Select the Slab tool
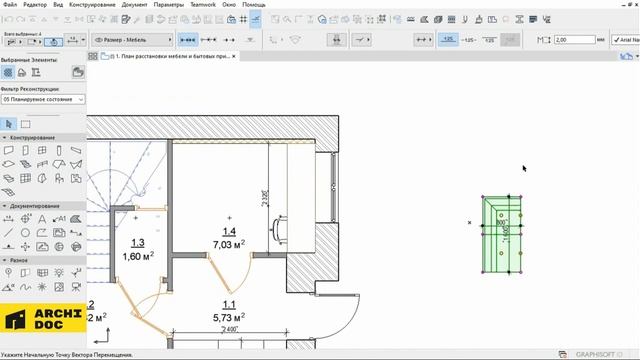This screenshot has width=640, height=360. pos(8,164)
